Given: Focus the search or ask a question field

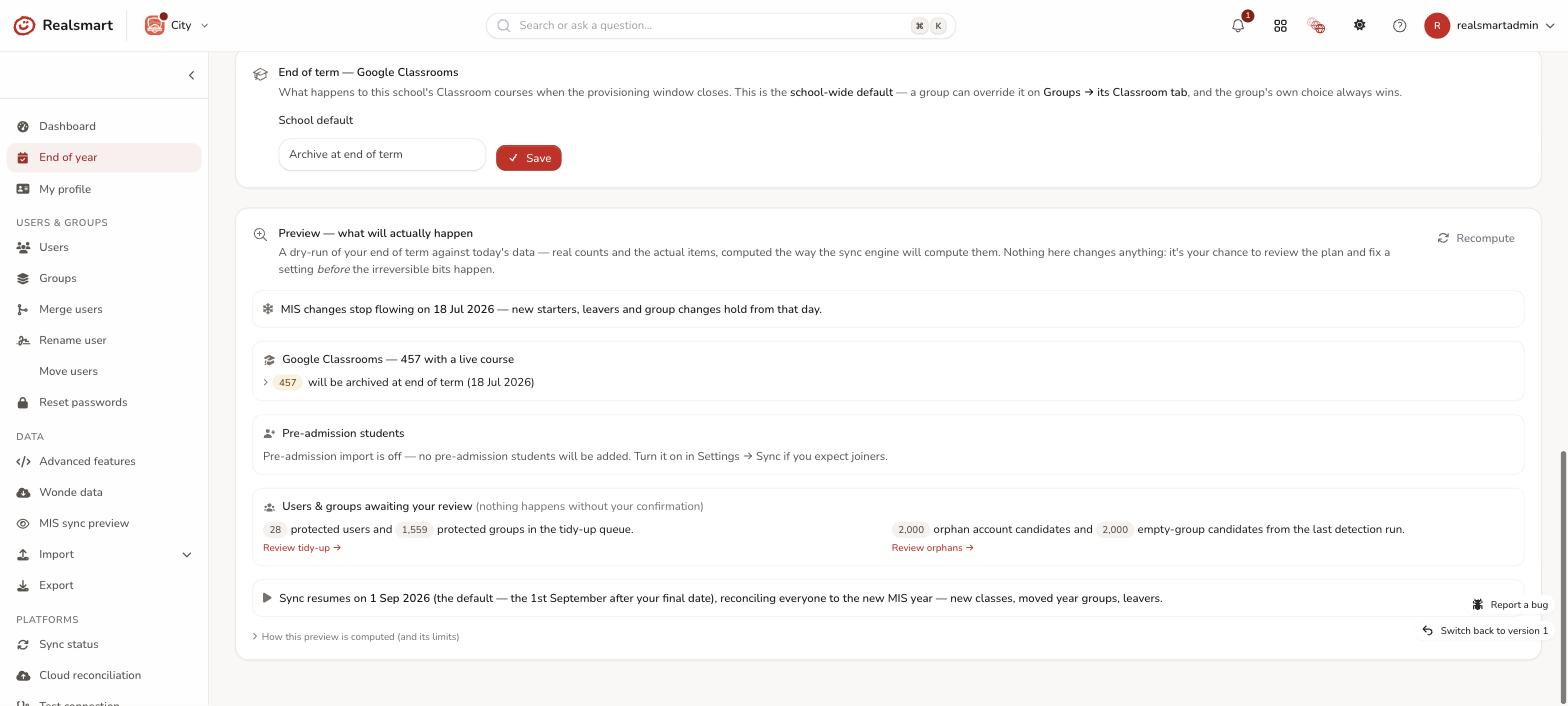Looking at the screenshot, I should (x=720, y=25).
